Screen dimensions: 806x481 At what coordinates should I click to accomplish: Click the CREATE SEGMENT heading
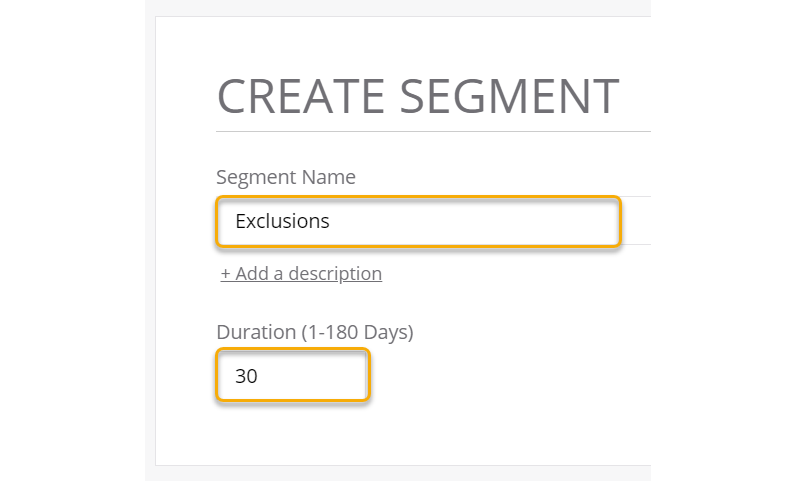[417, 96]
